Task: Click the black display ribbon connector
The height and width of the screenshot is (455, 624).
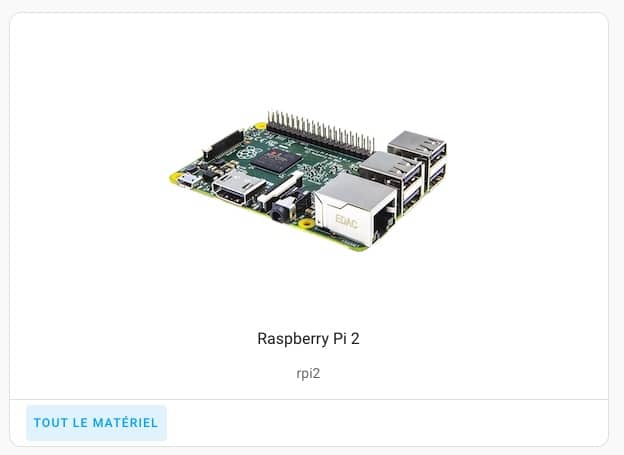Action: 223,145
